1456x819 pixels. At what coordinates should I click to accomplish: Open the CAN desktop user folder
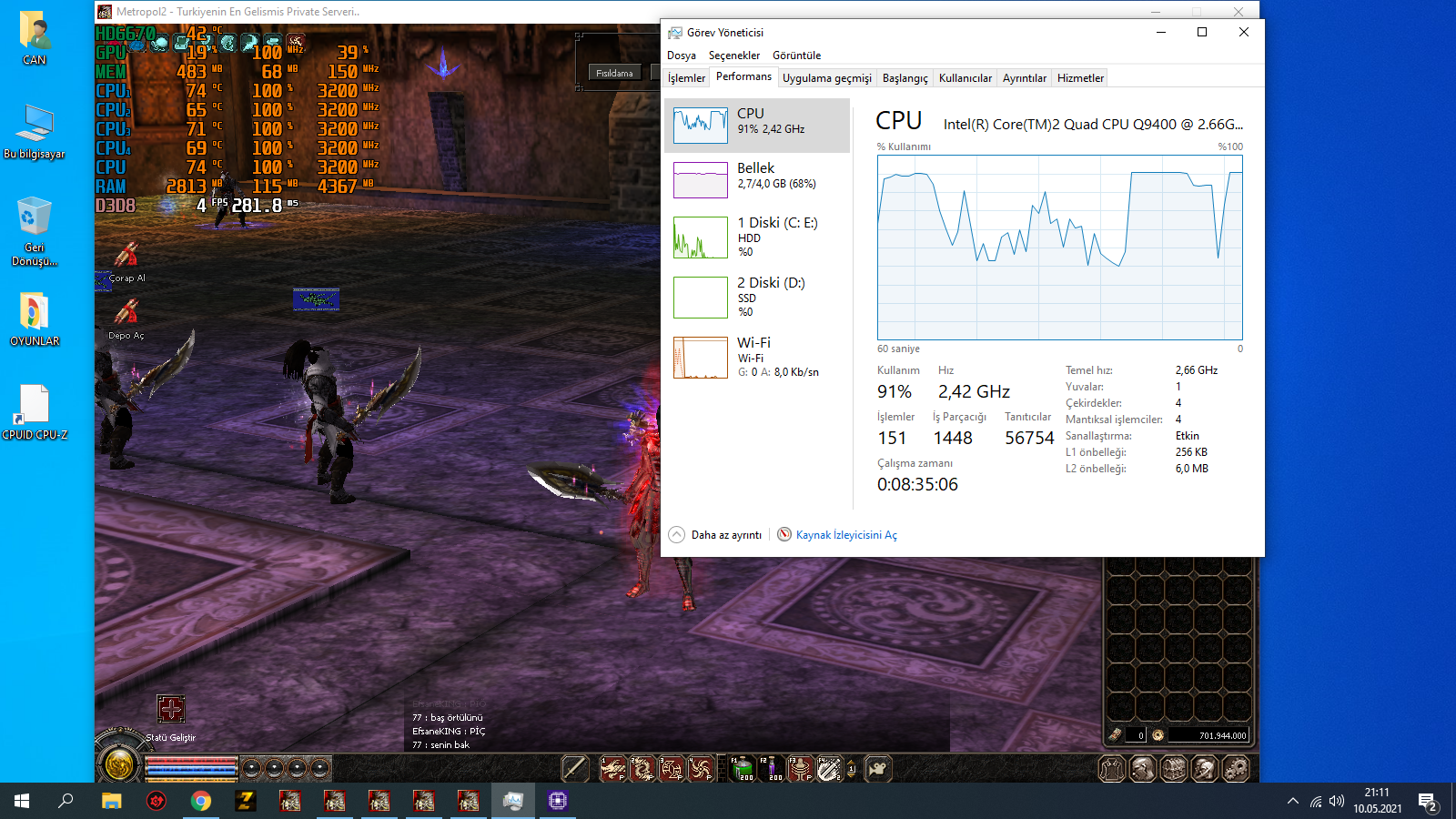(35, 37)
